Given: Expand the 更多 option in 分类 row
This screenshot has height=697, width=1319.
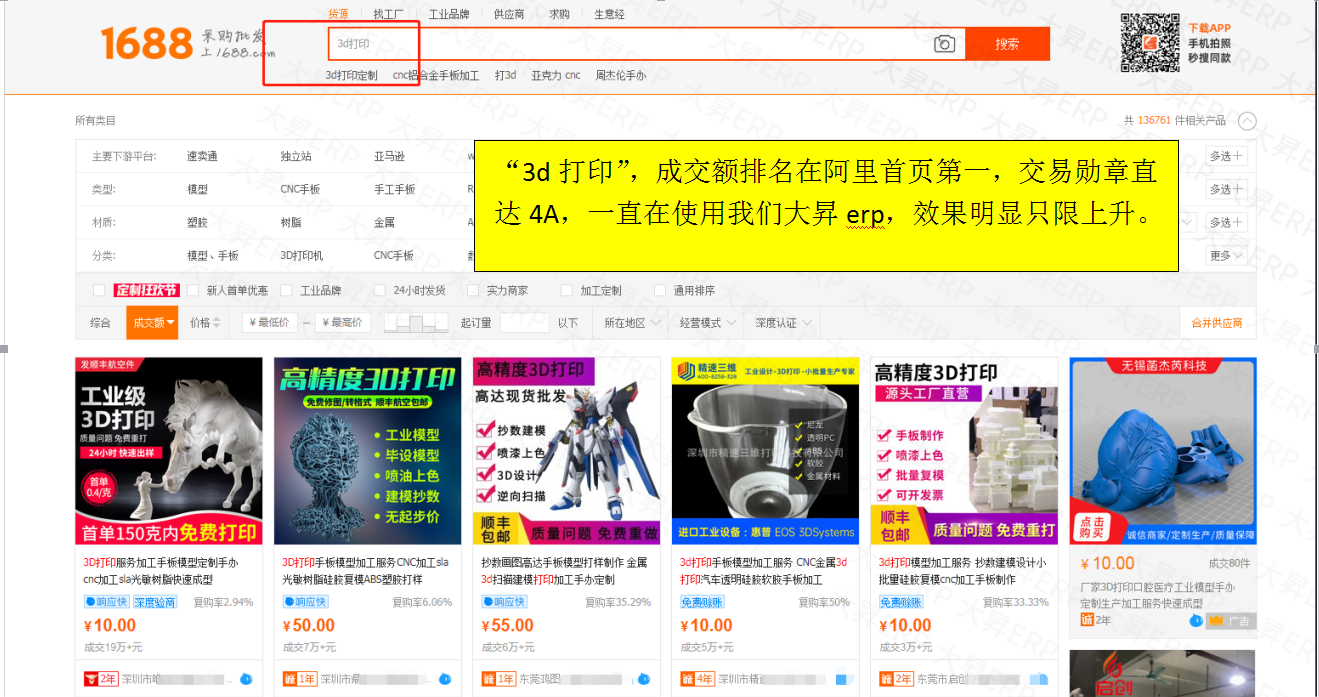Looking at the screenshot, I should point(1226,256).
